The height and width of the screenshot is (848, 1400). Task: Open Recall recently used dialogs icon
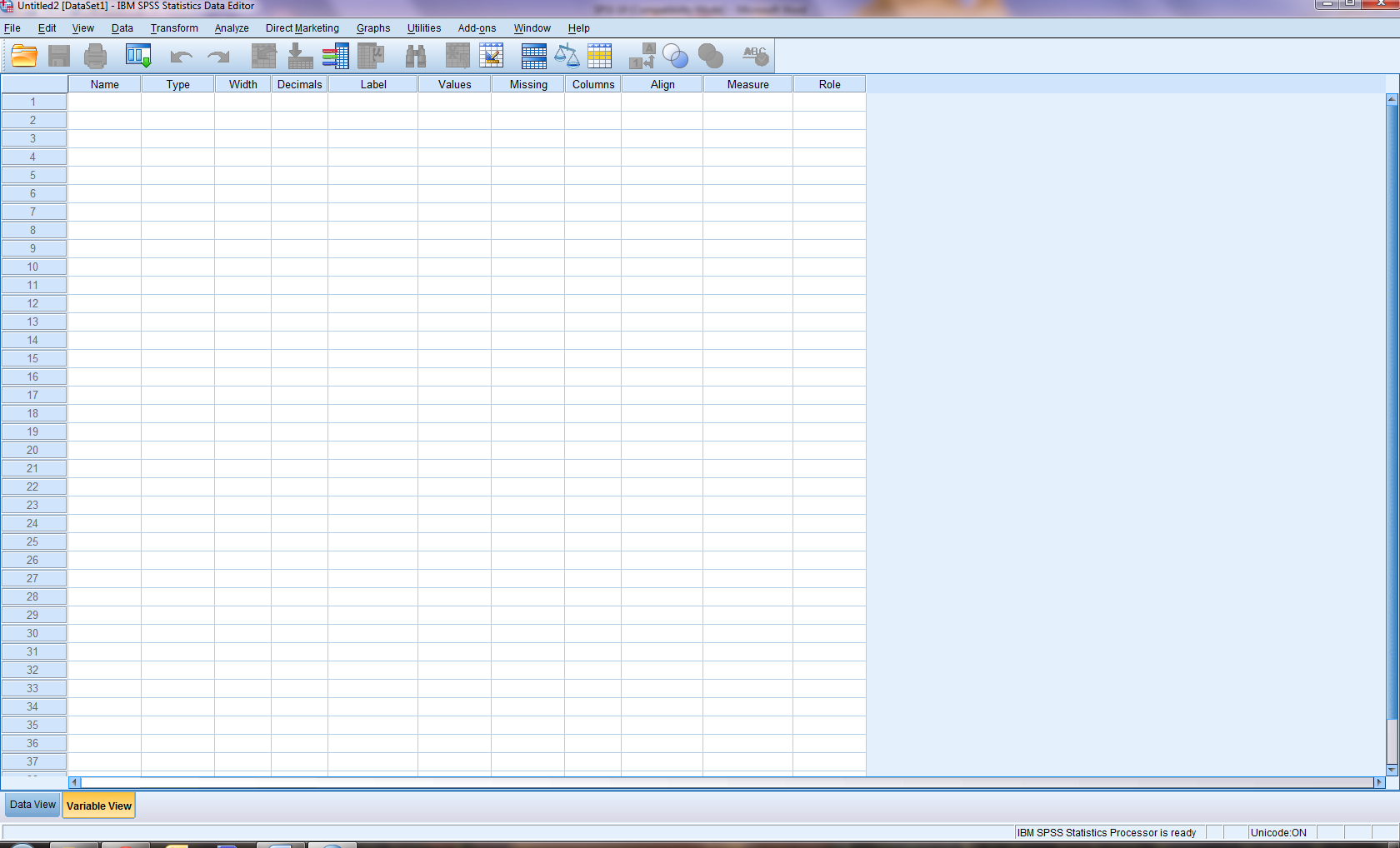pyautogui.click(x=138, y=56)
